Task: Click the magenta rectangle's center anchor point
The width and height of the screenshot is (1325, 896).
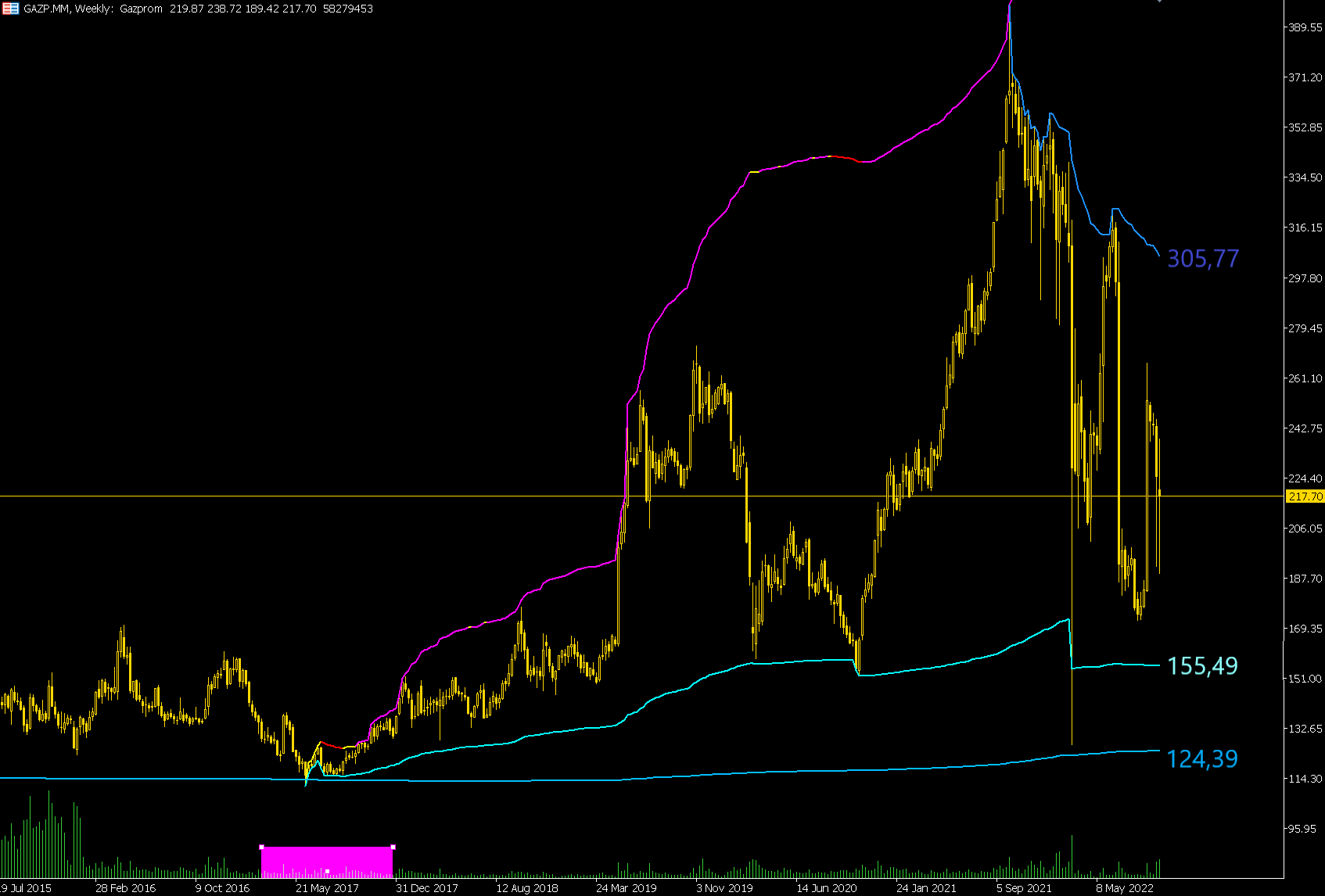Action: coord(327,871)
